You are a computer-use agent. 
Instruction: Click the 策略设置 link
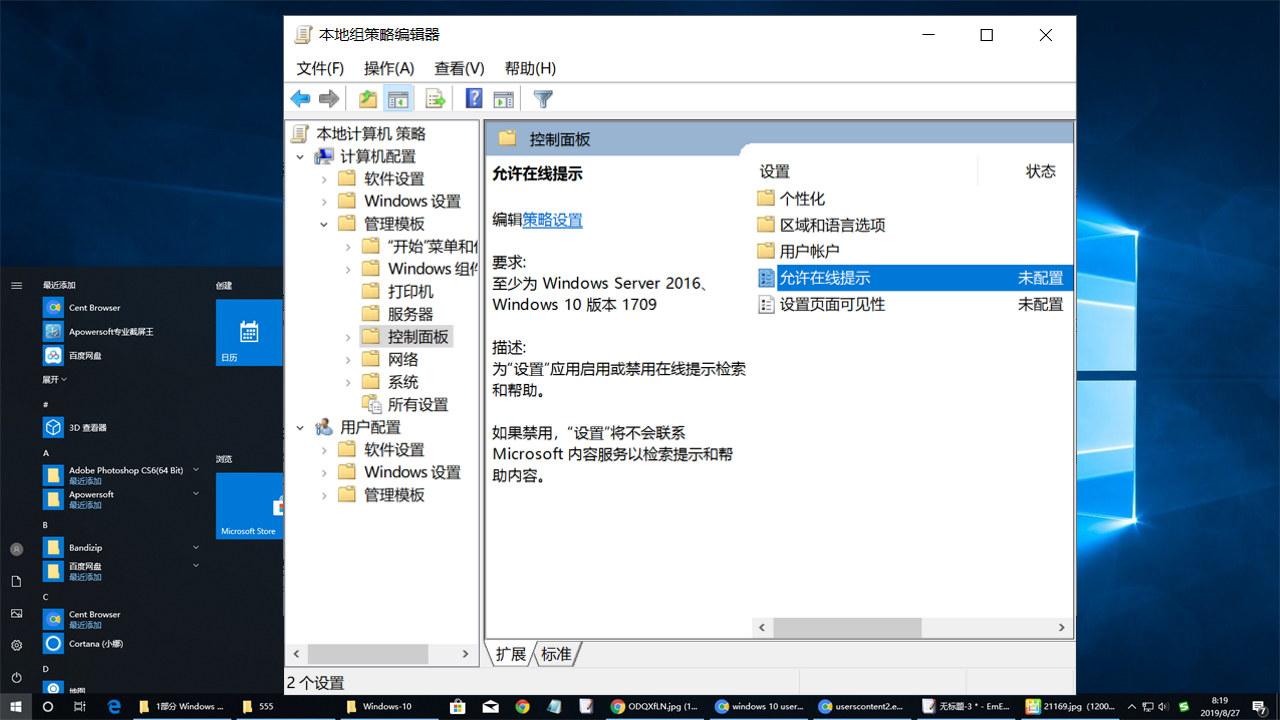[552, 220]
